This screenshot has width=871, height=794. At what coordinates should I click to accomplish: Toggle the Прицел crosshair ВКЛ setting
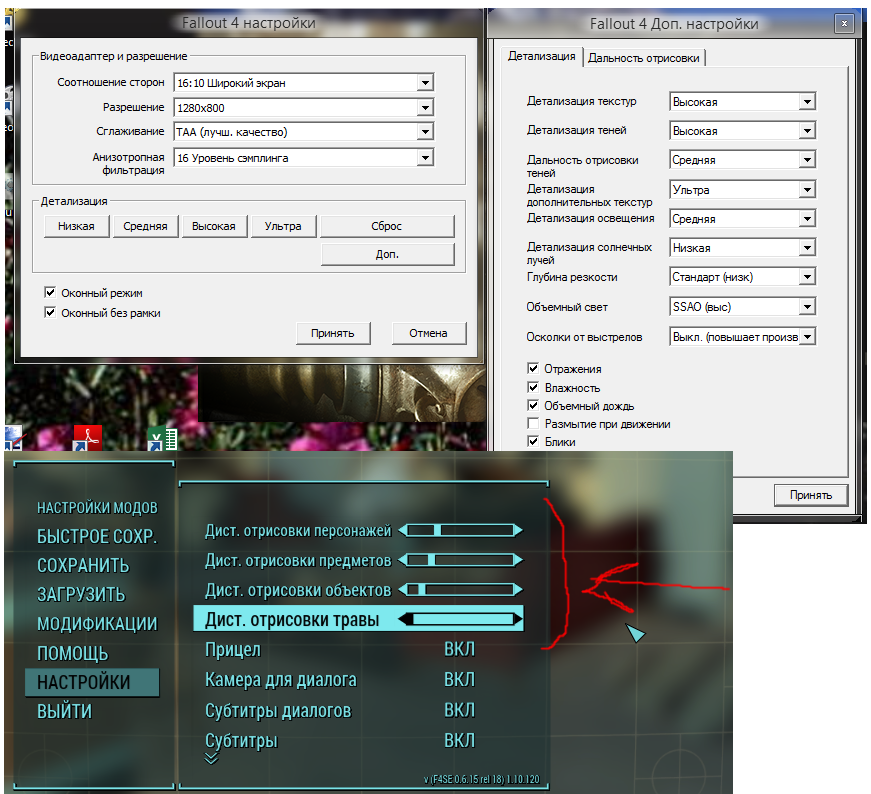pos(459,650)
